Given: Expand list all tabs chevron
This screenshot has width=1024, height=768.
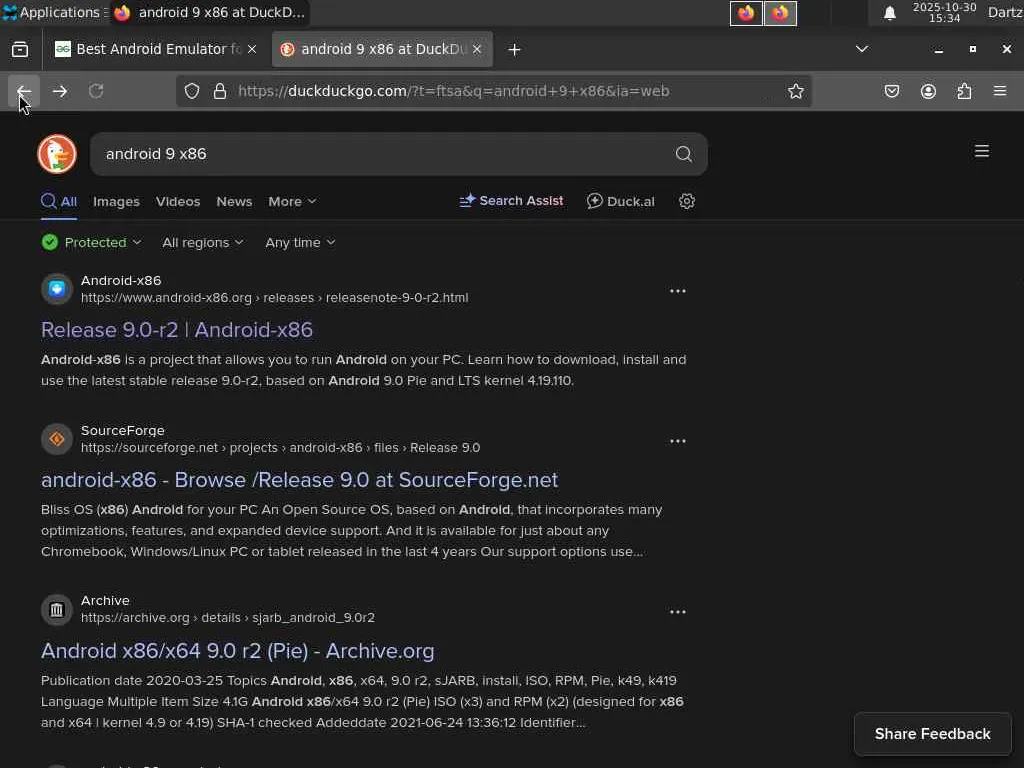Looking at the screenshot, I should point(862,49).
